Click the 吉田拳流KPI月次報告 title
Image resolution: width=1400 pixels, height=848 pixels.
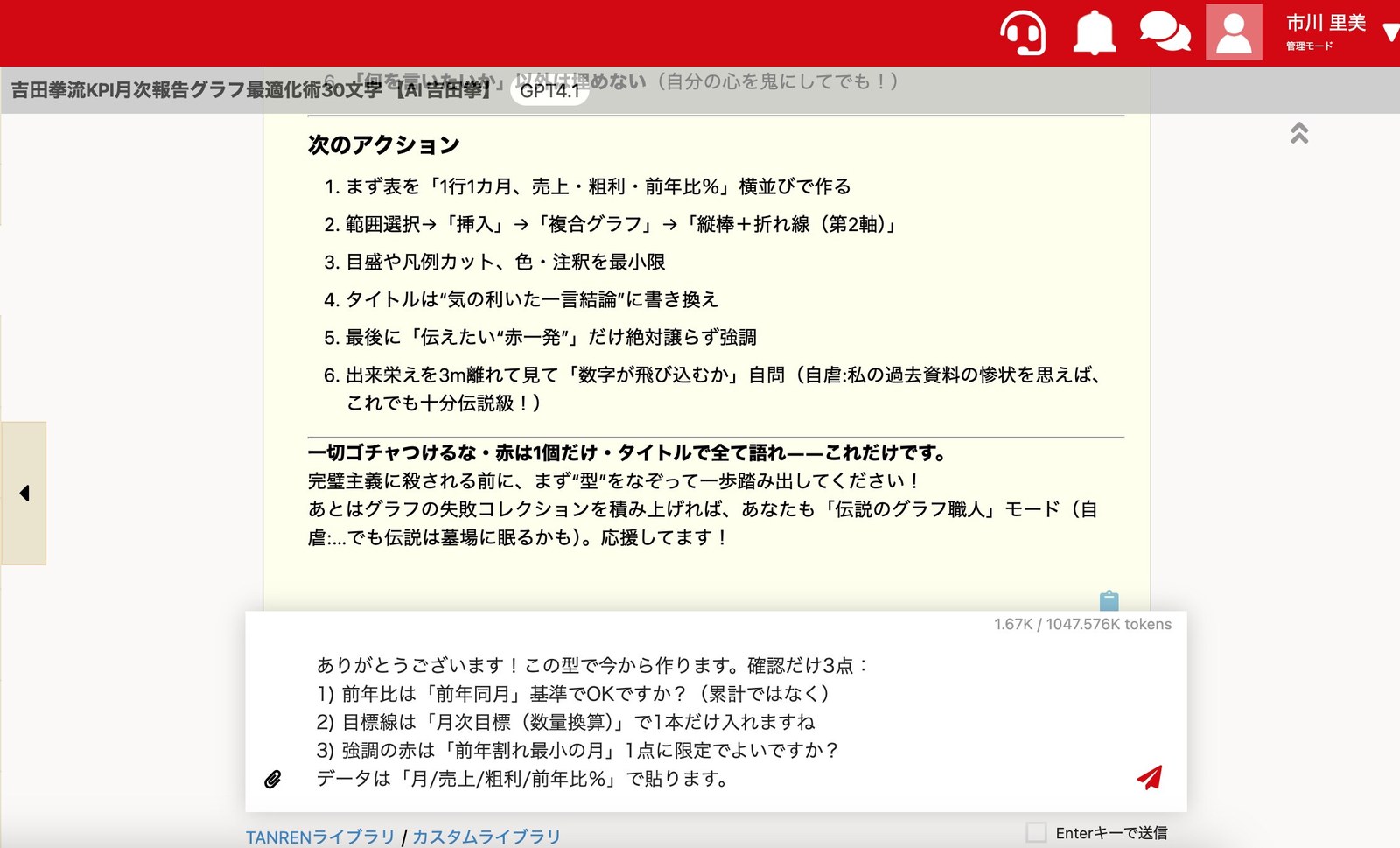click(x=251, y=89)
